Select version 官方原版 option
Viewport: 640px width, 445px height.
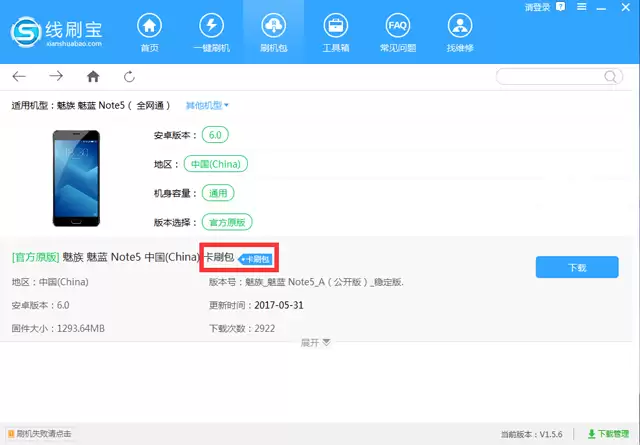227,222
